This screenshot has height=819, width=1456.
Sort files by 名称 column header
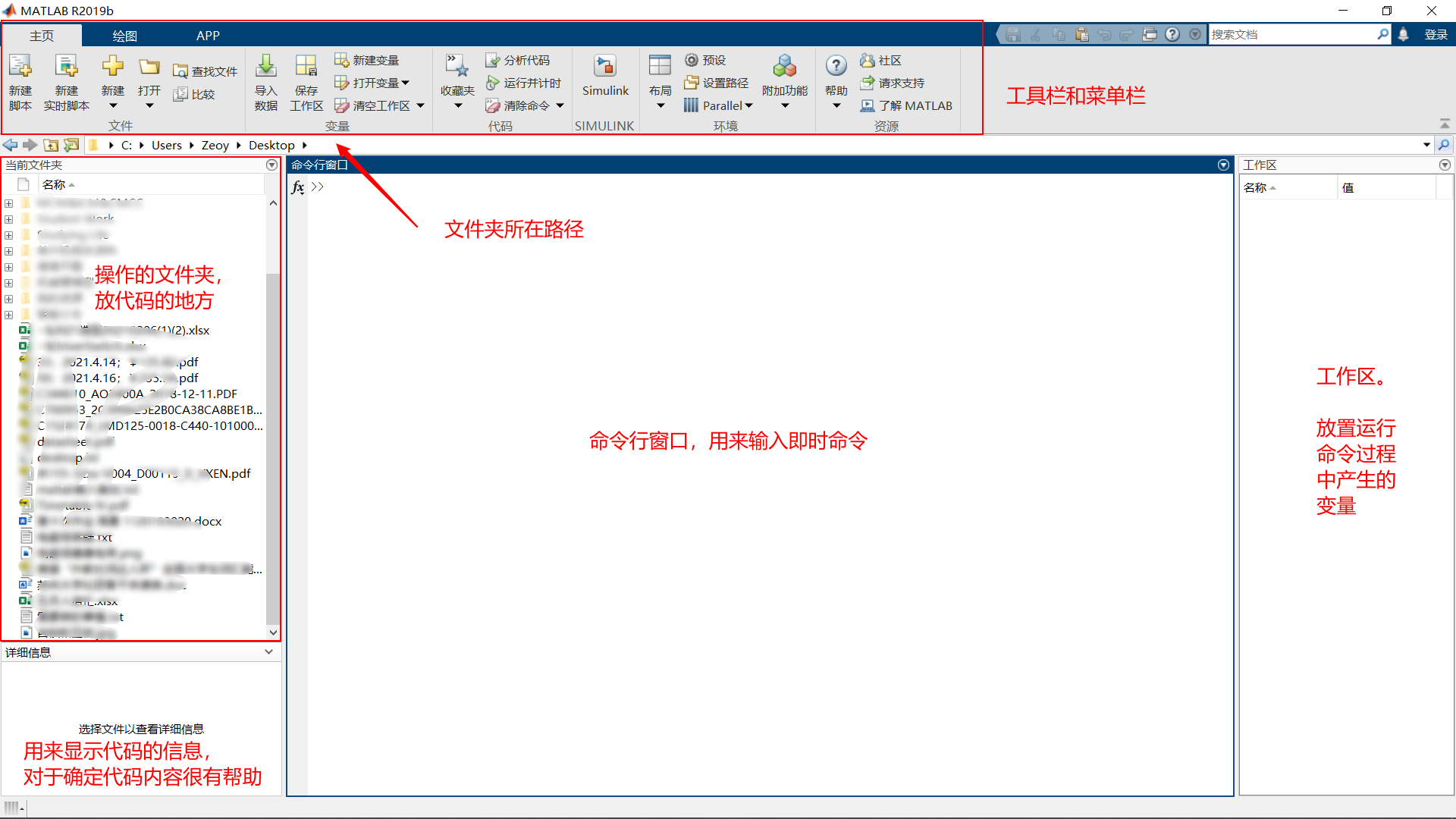(x=152, y=184)
